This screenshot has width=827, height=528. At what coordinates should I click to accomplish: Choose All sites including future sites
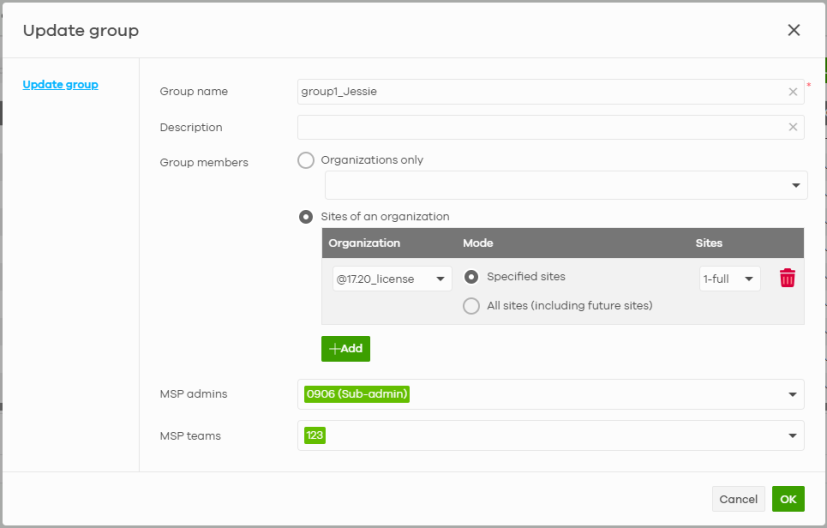click(x=471, y=306)
